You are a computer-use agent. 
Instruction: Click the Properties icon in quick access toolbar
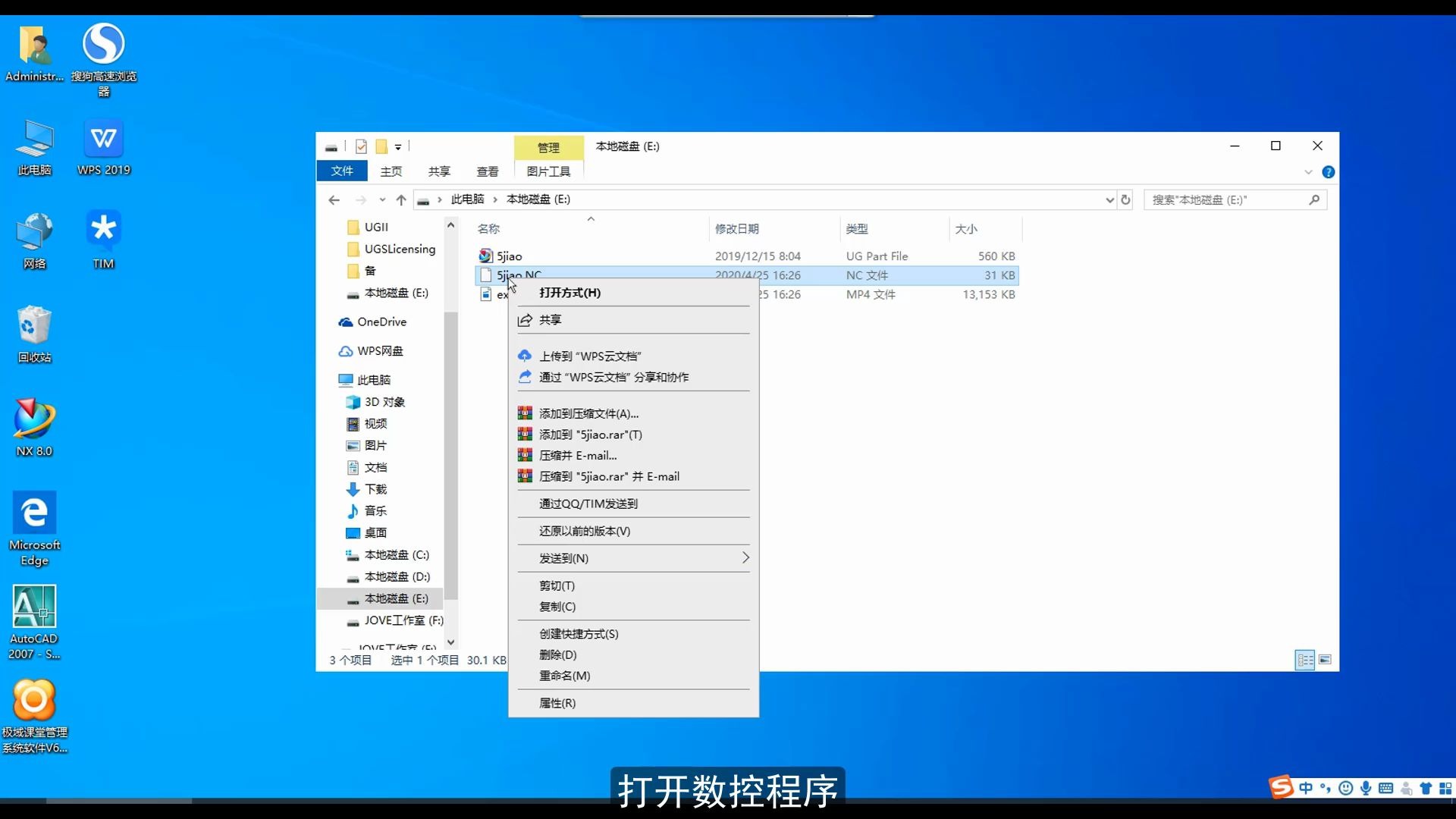pos(361,146)
